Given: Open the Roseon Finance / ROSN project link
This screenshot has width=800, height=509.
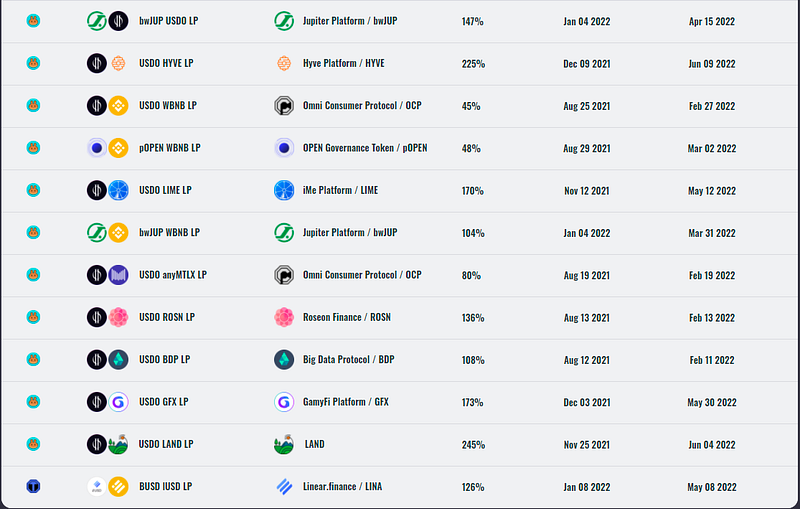Looking at the screenshot, I should click(x=345, y=317).
